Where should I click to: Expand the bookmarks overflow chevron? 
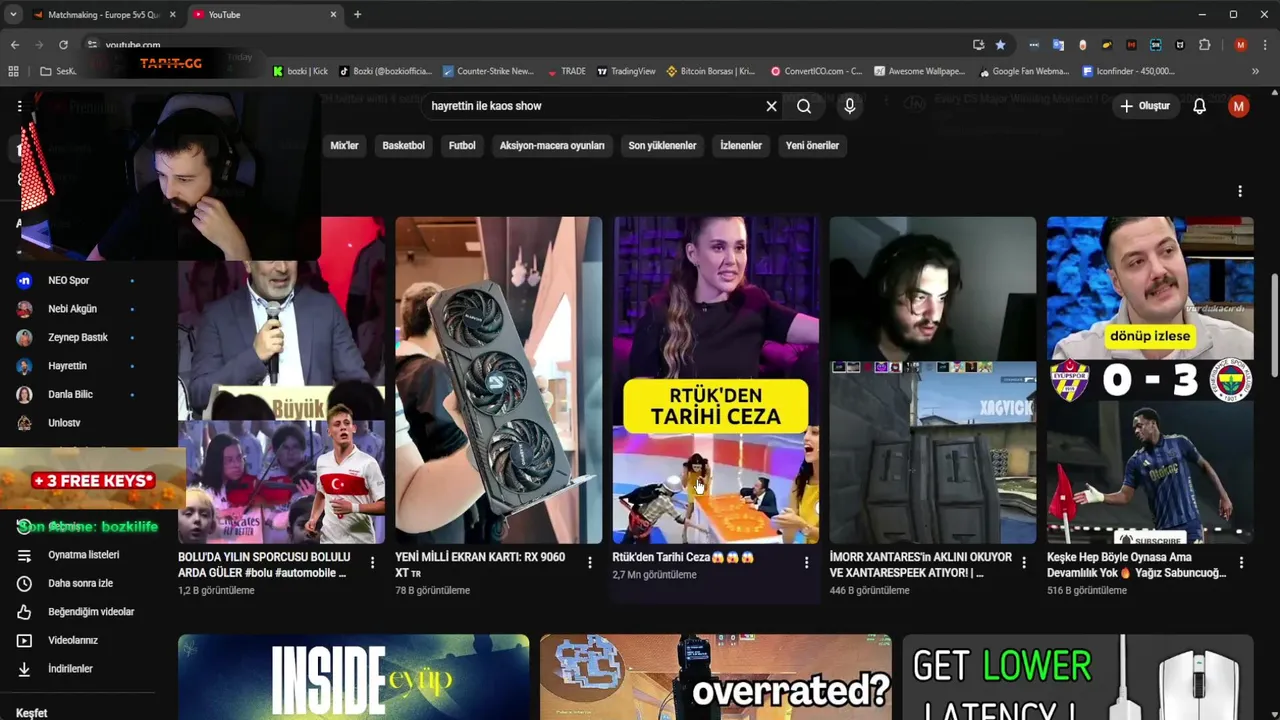[1255, 71]
